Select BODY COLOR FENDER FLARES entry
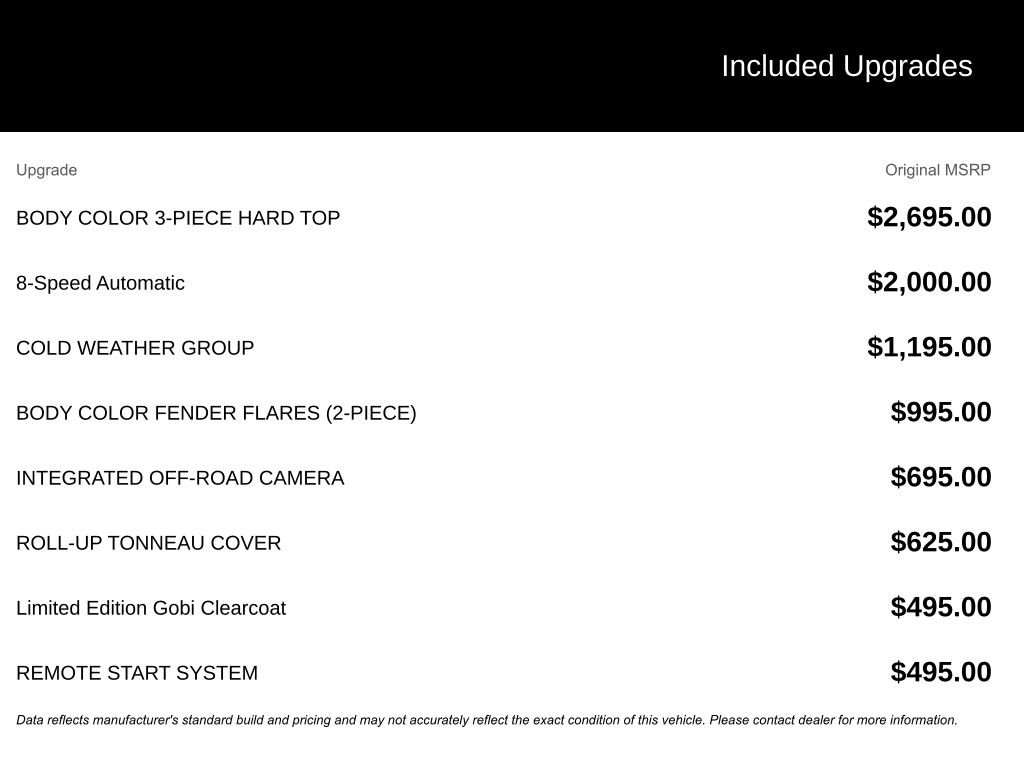1024x768 pixels. click(x=216, y=413)
